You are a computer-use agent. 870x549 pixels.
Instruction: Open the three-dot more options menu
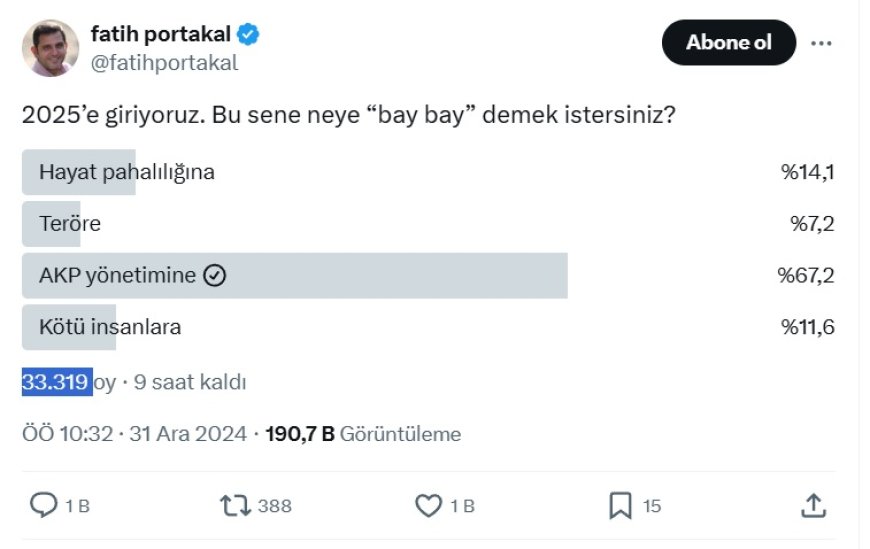click(x=821, y=43)
